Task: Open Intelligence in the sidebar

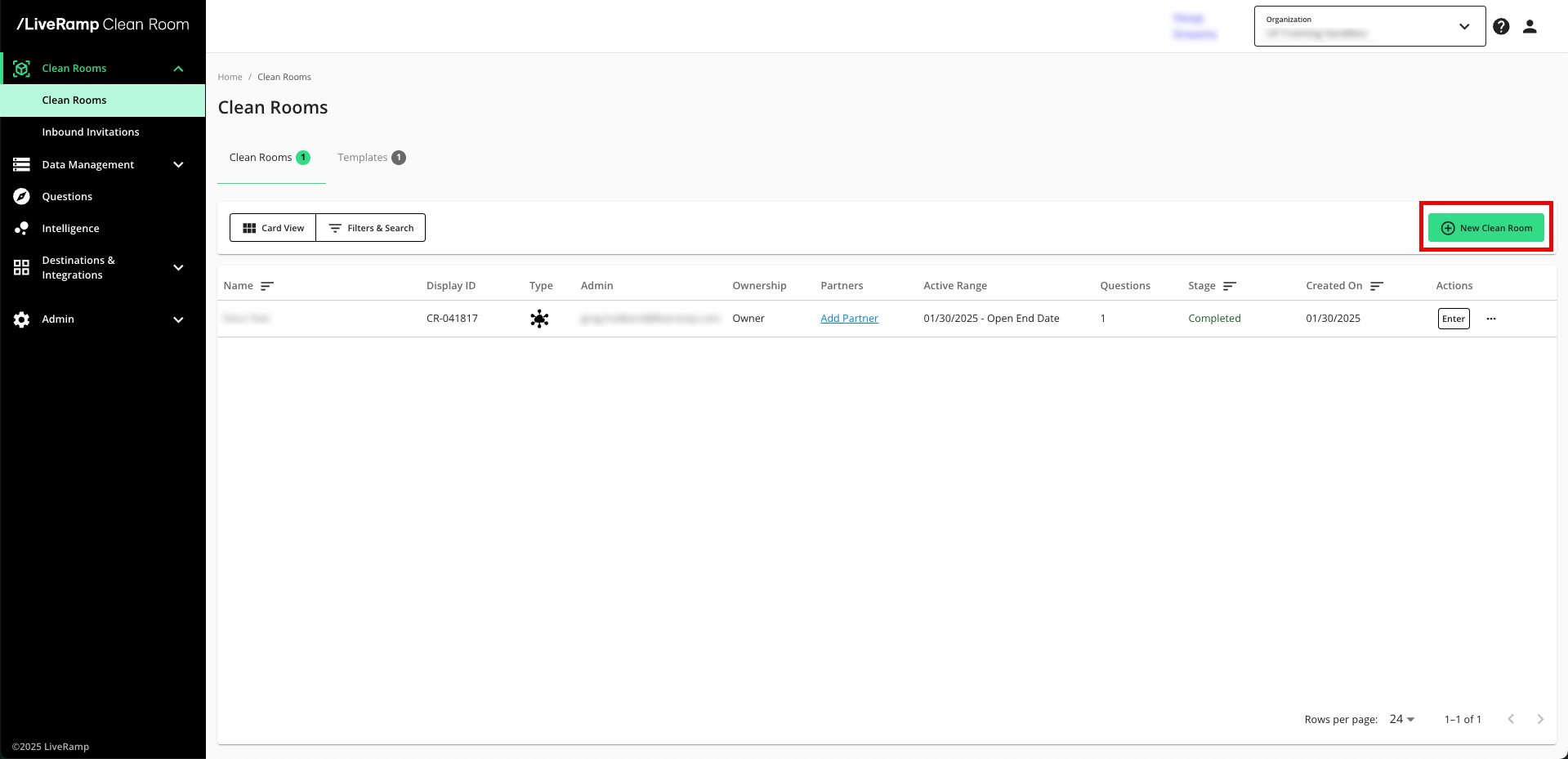Action: coord(70,229)
